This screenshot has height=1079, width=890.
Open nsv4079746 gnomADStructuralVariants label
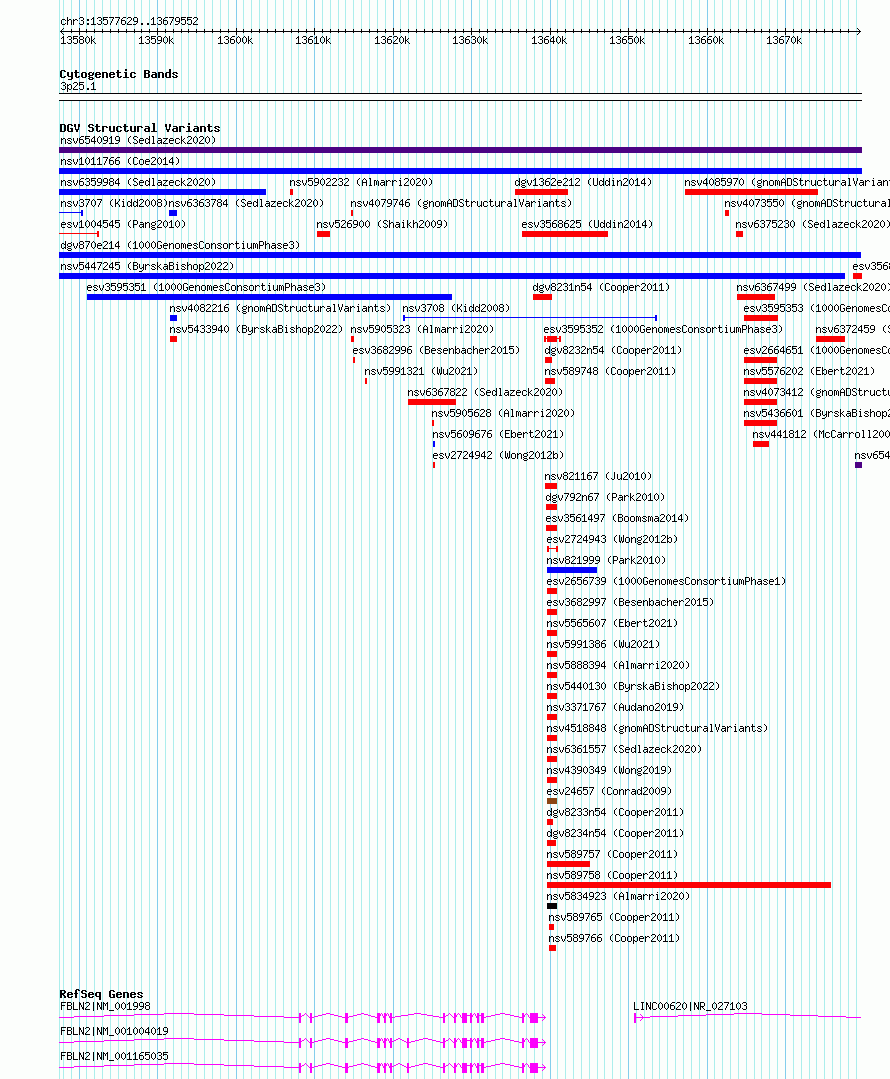point(461,203)
